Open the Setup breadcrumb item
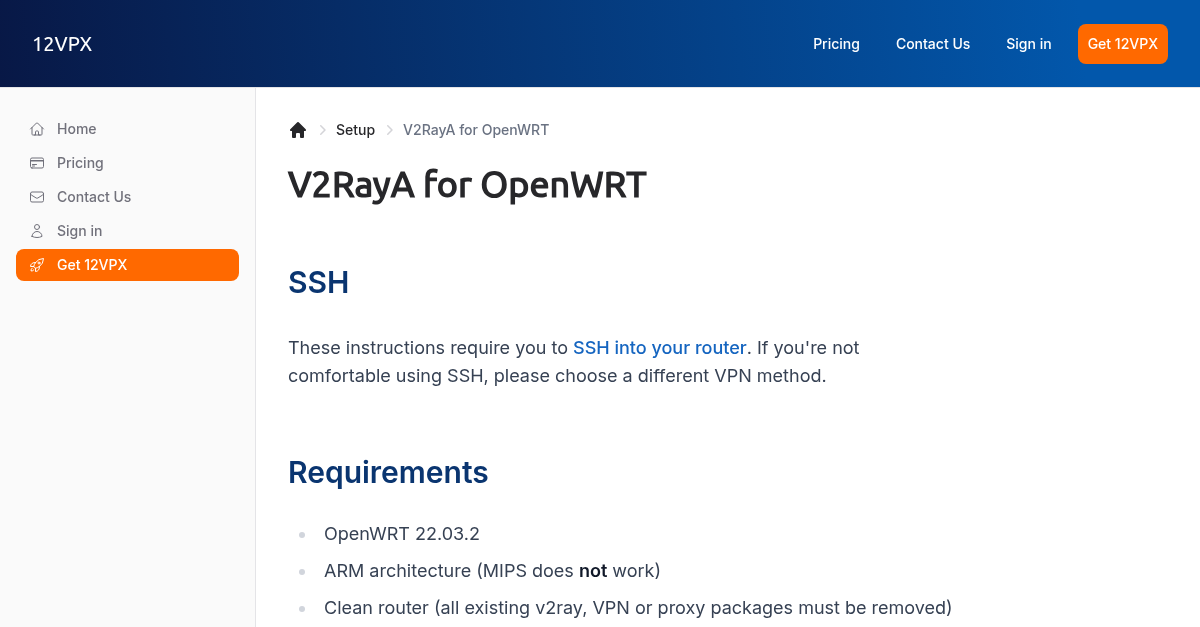This screenshot has width=1200, height=627. click(x=355, y=130)
